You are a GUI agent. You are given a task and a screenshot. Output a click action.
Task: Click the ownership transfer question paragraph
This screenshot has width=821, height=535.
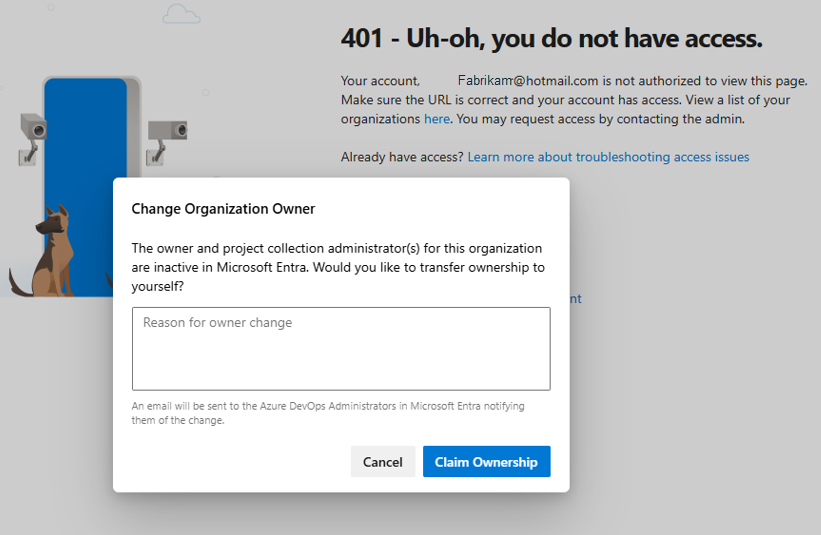[x=338, y=267]
